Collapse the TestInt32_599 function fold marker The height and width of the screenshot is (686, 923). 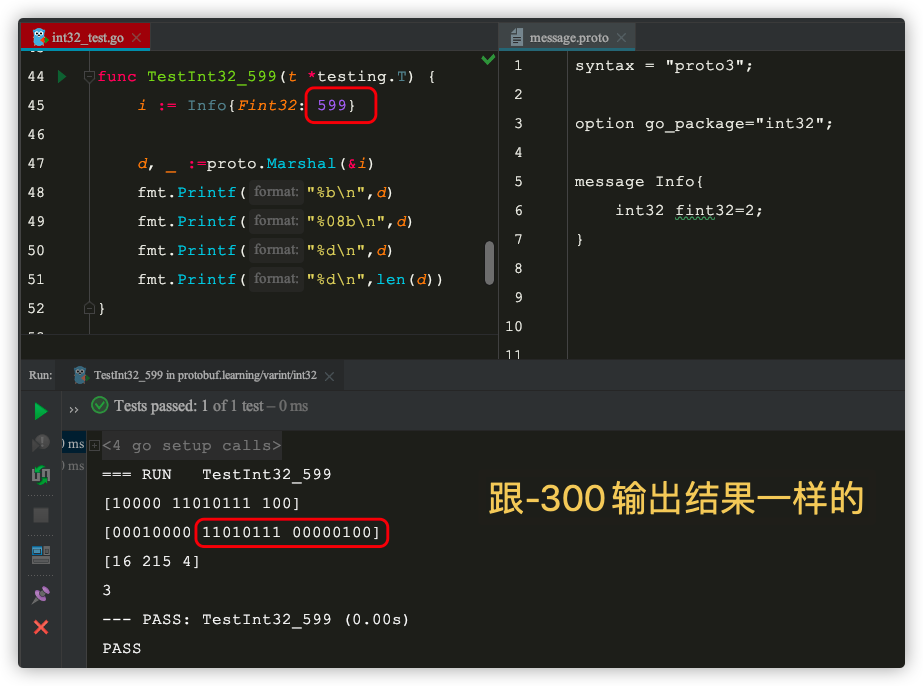pos(89,77)
